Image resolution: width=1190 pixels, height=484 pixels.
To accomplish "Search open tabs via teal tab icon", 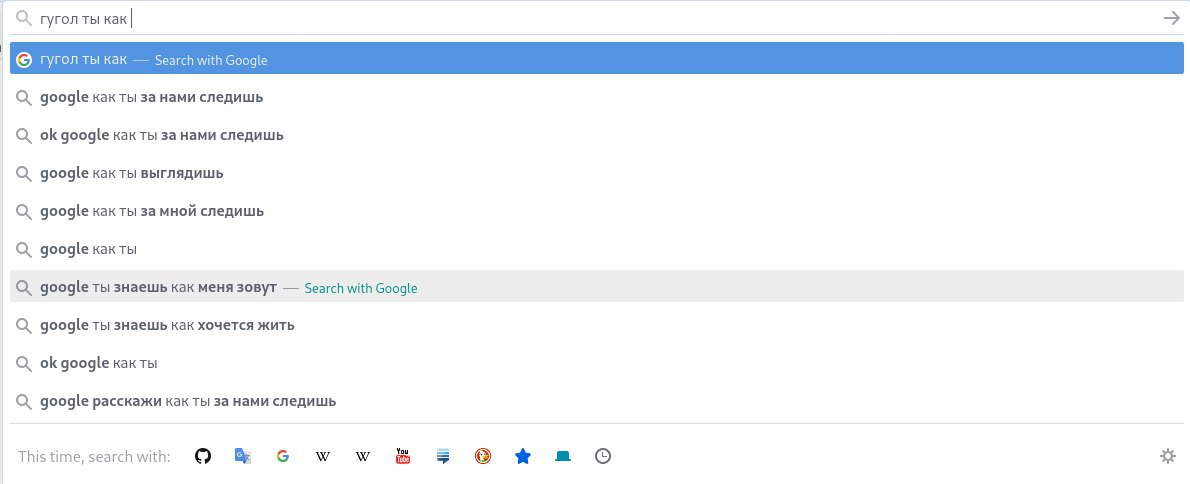I will coord(562,456).
